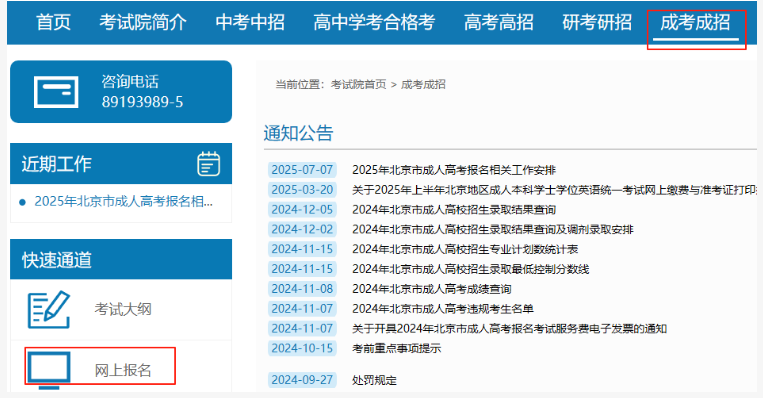
Task: Open the 录取最低控制分数线 notice
Action: point(471,269)
